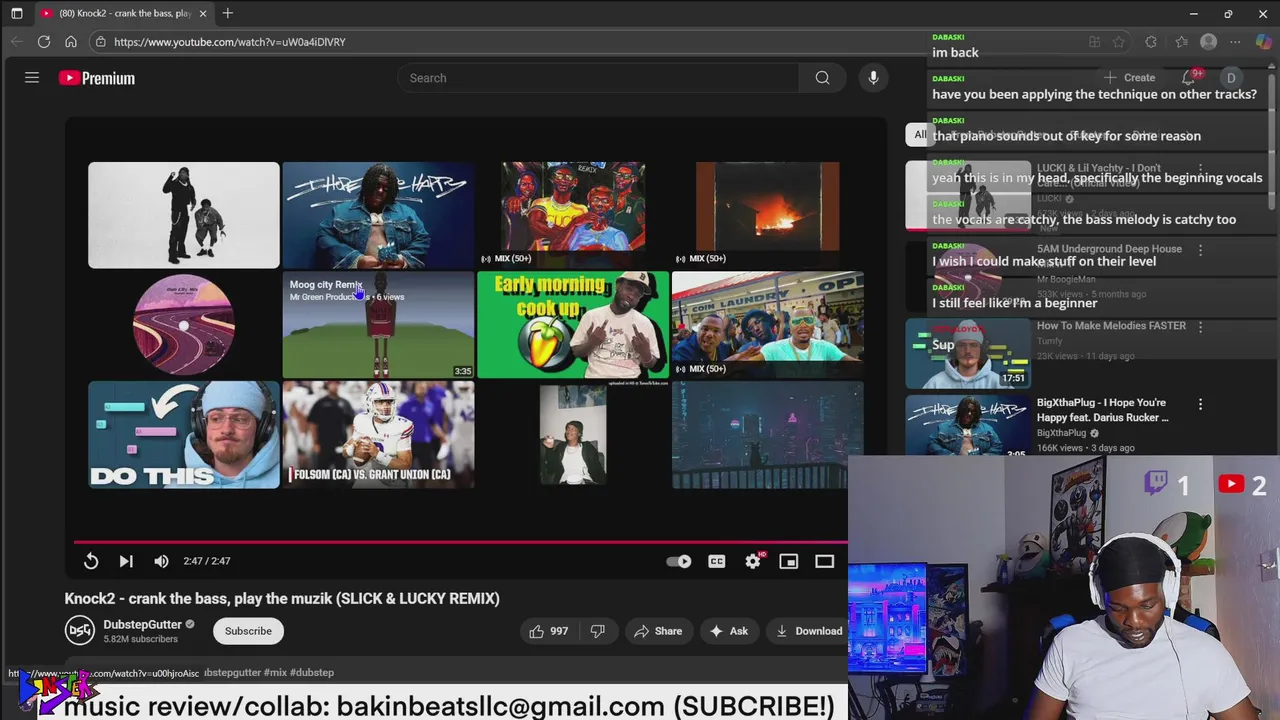
Task: Open BigXthaPlug I Hope You're Happy title
Action: pyautogui.click(x=1102, y=410)
